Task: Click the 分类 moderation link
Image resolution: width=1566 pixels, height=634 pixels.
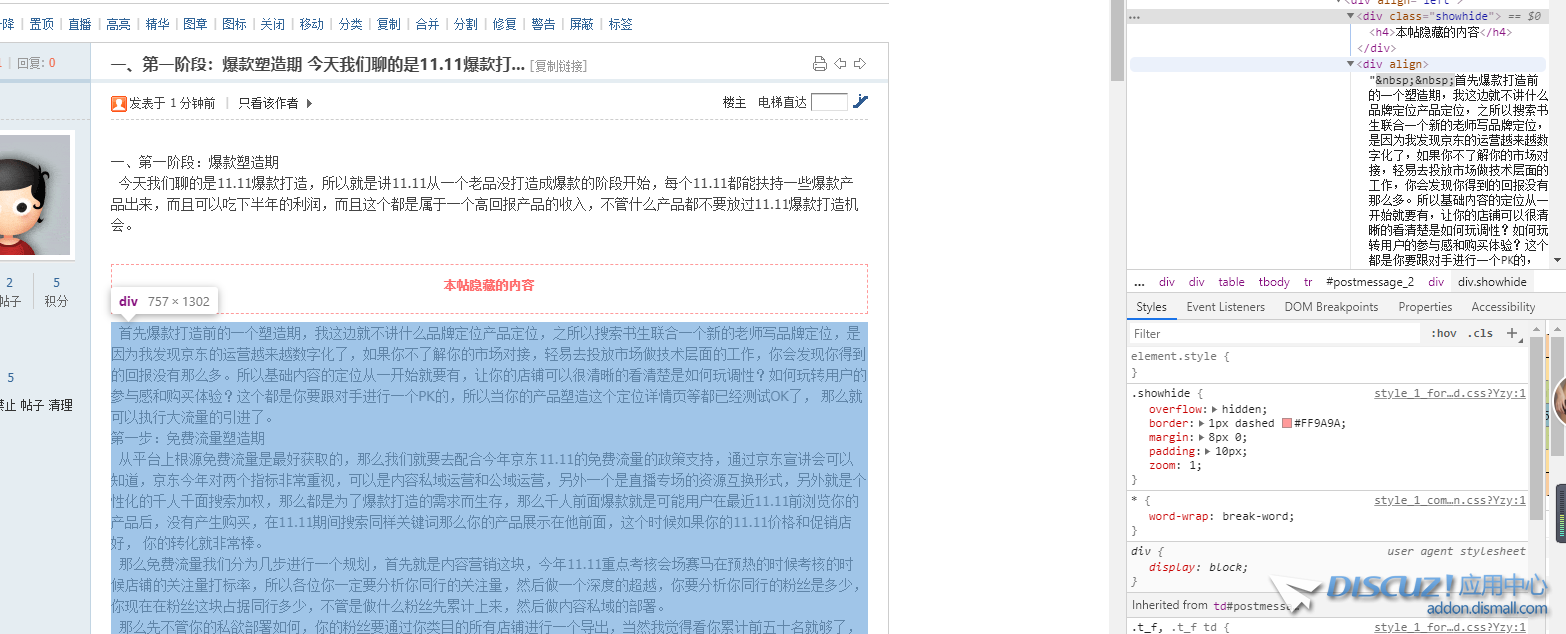Action: pos(351,24)
